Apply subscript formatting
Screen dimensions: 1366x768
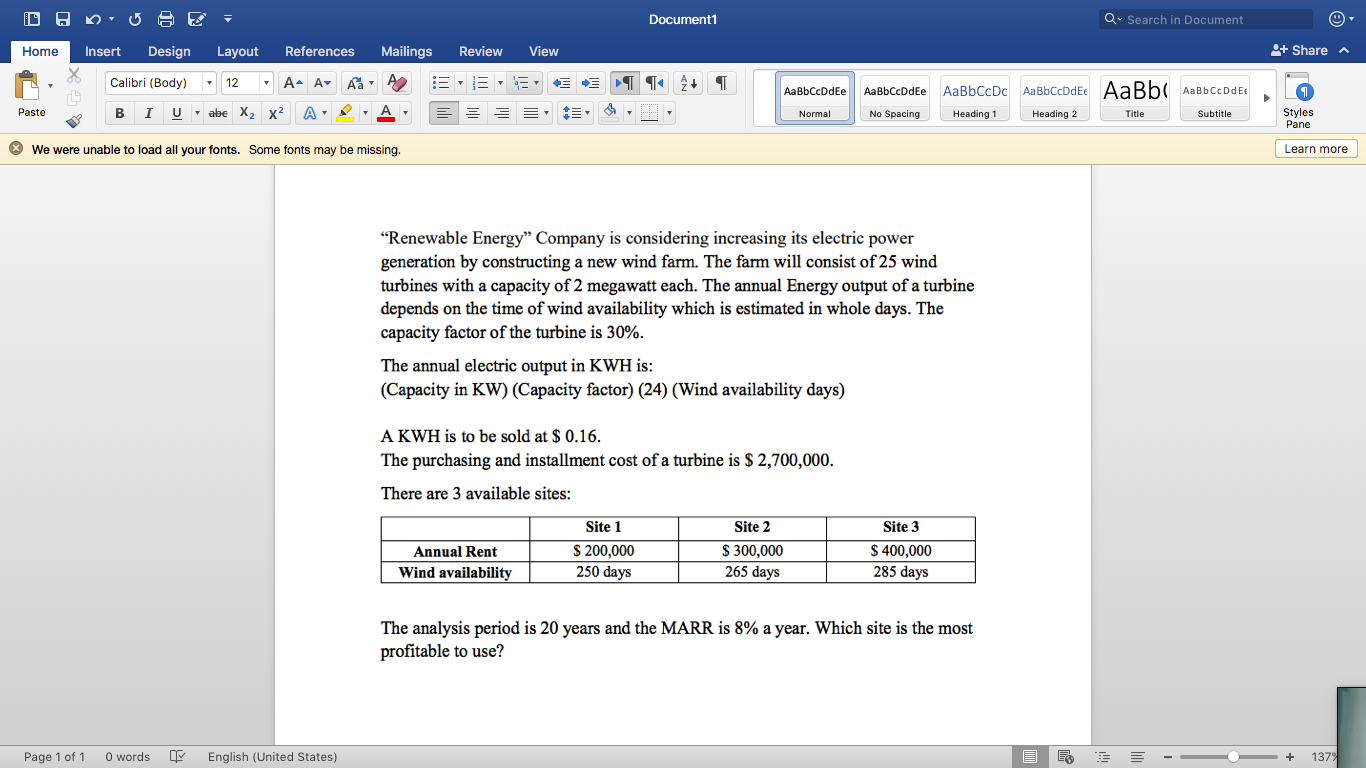(x=246, y=113)
